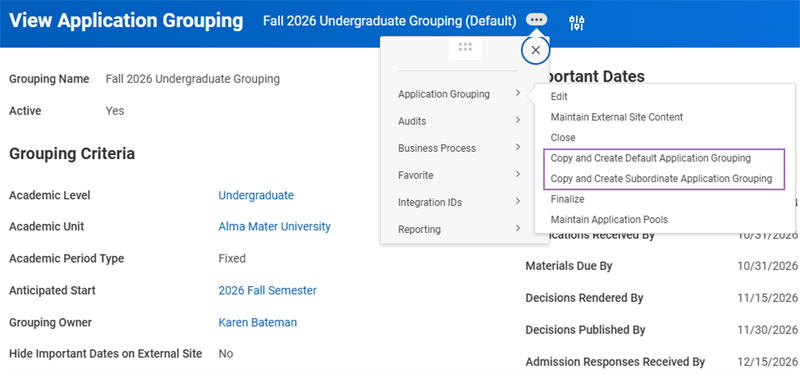This screenshot has height=374, width=800.
Task: Click the Grouping Name value text
Action: click(x=193, y=79)
